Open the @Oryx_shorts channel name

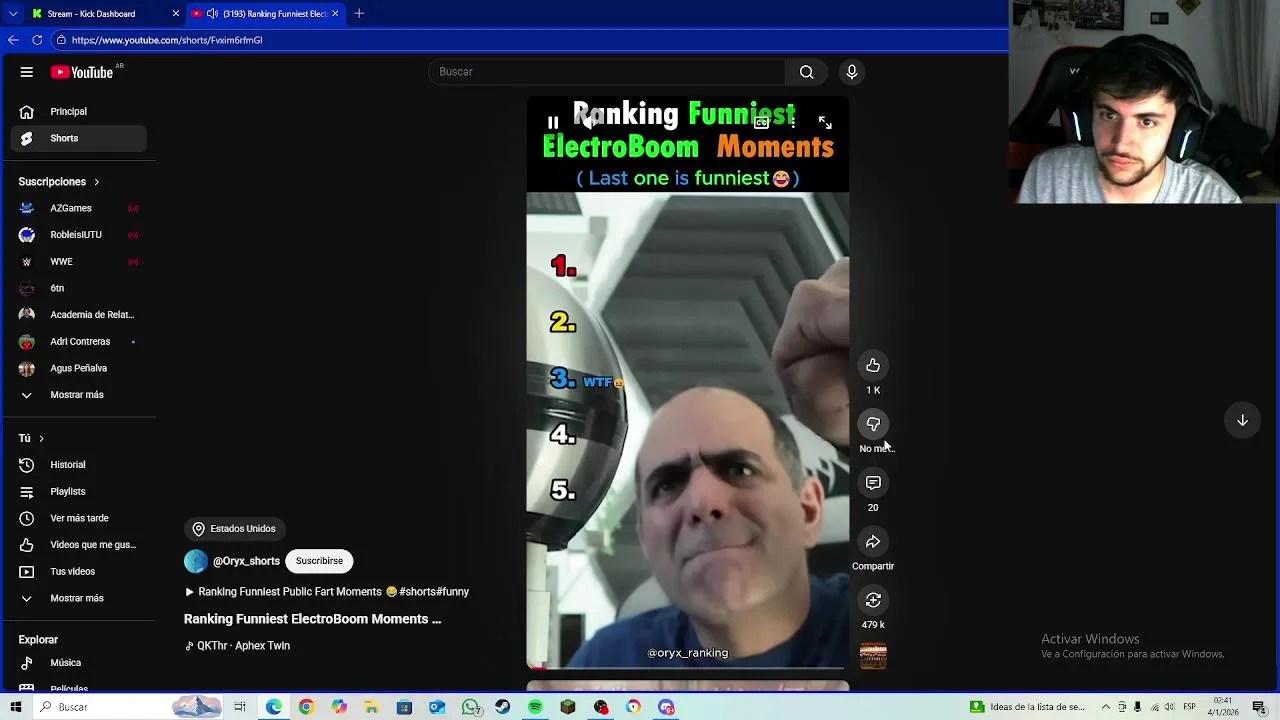click(246, 561)
